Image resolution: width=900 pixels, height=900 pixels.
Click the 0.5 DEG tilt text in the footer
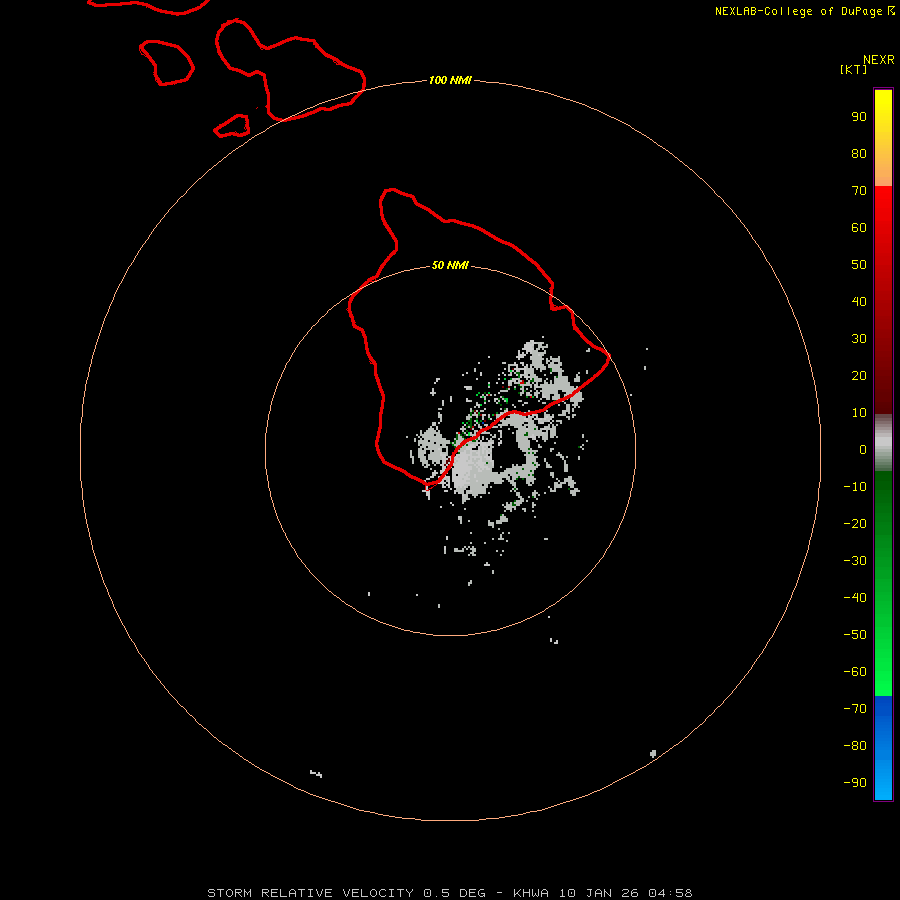click(x=455, y=893)
